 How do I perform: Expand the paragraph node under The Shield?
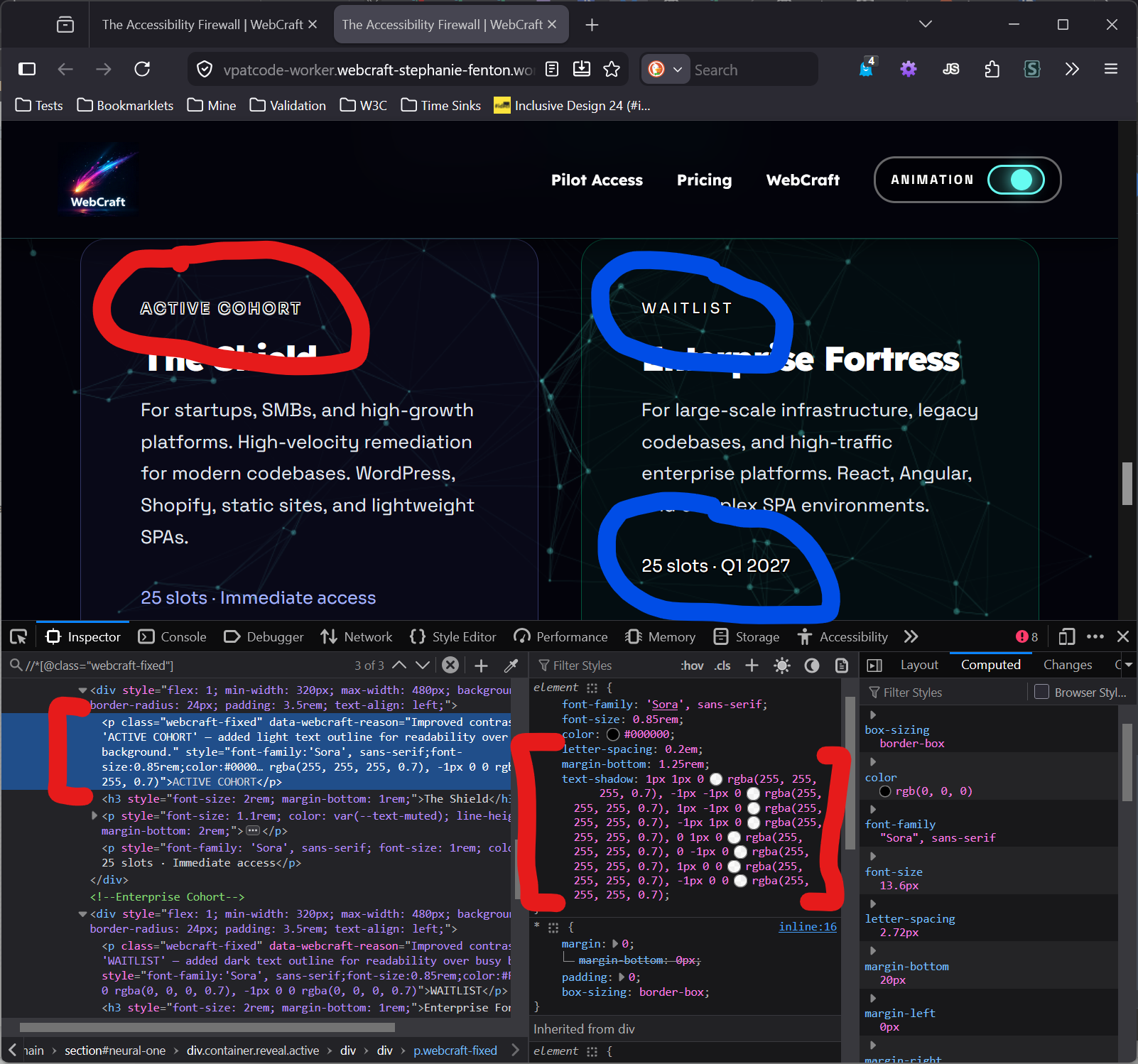click(94, 816)
